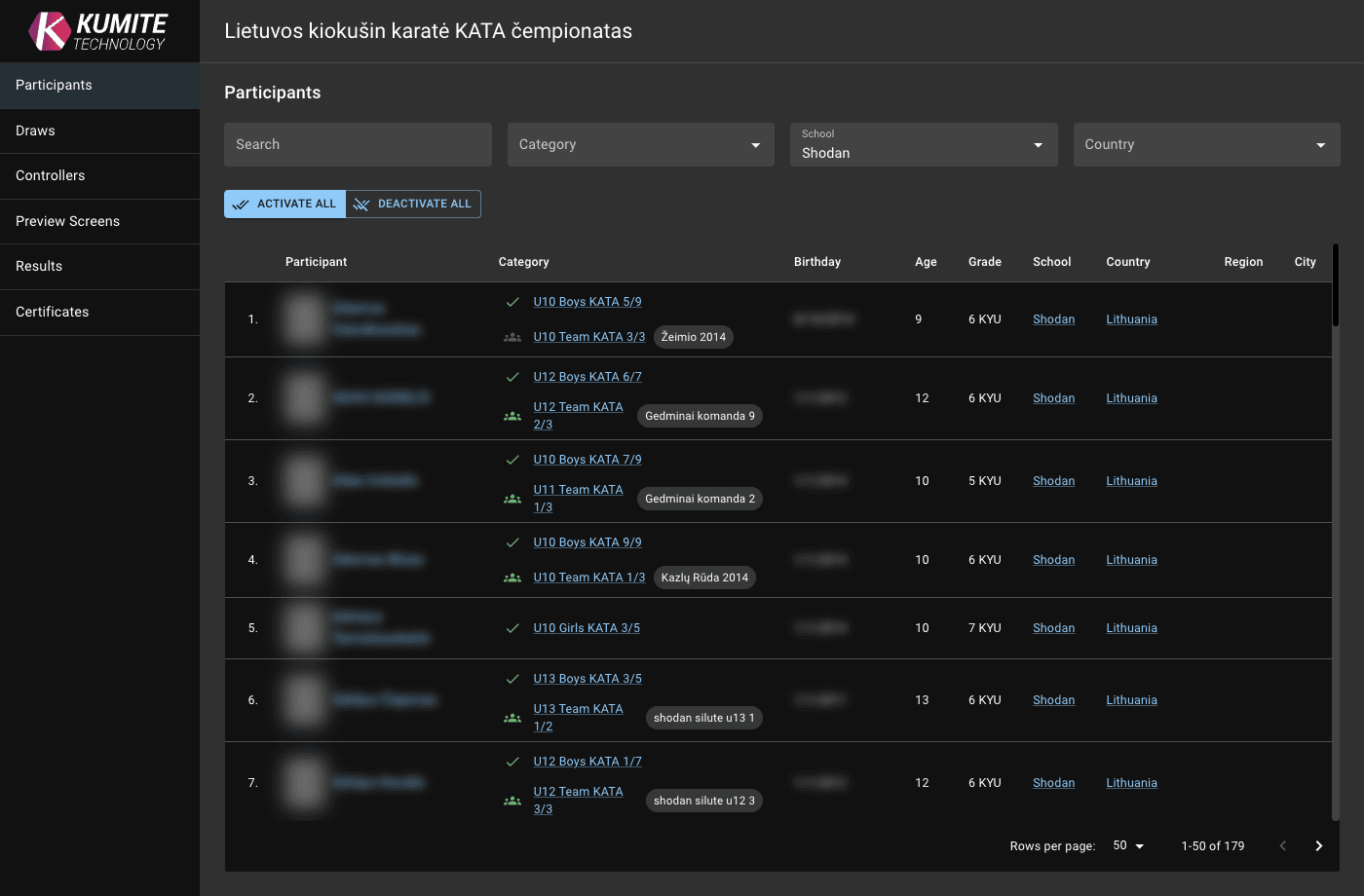Toggle checkmark for U10 Boys KATA 5/9
This screenshot has height=896, width=1364.
click(512, 302)
